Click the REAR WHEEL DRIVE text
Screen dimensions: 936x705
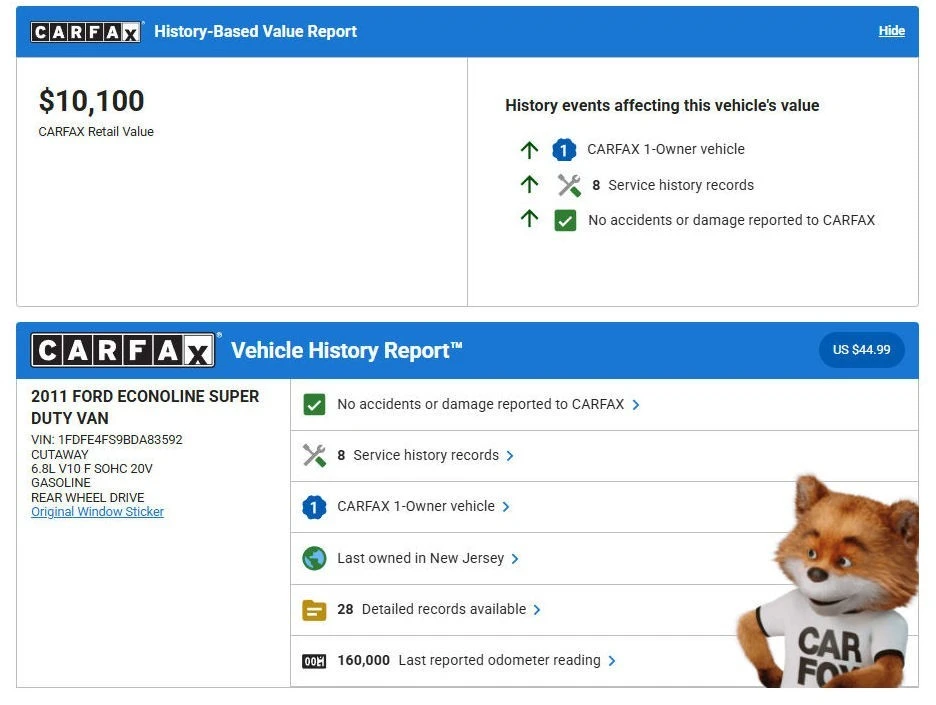tap(88, 497)
